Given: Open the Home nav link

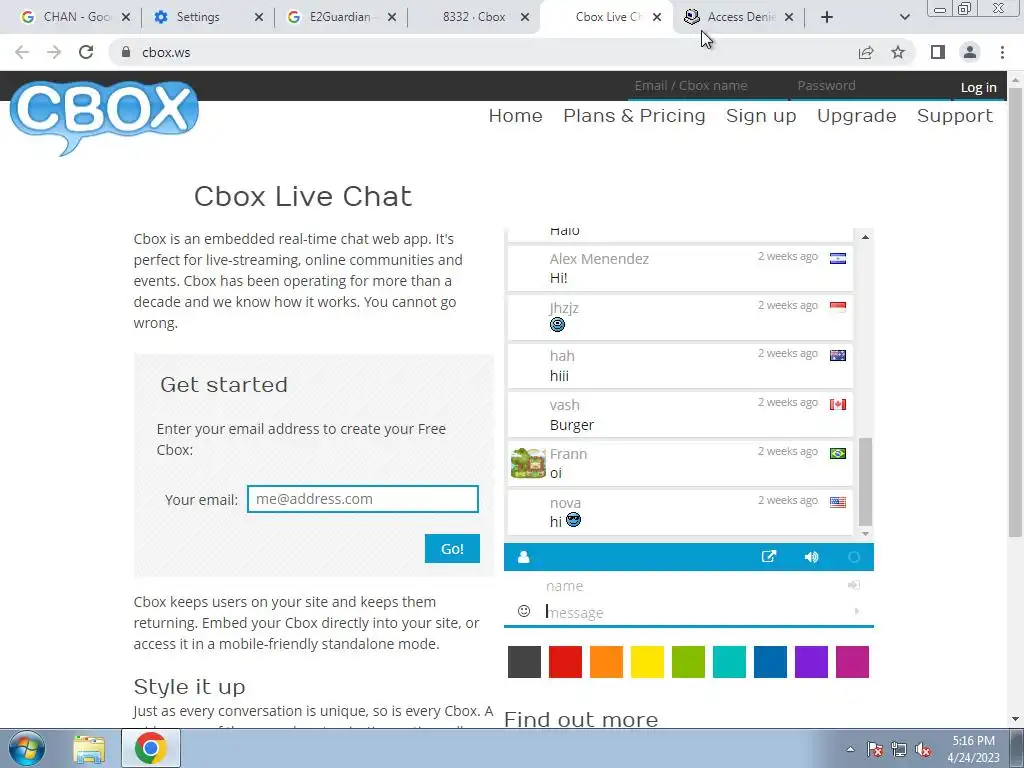Looking at the screenshot, I should click(x=515, y=116).
